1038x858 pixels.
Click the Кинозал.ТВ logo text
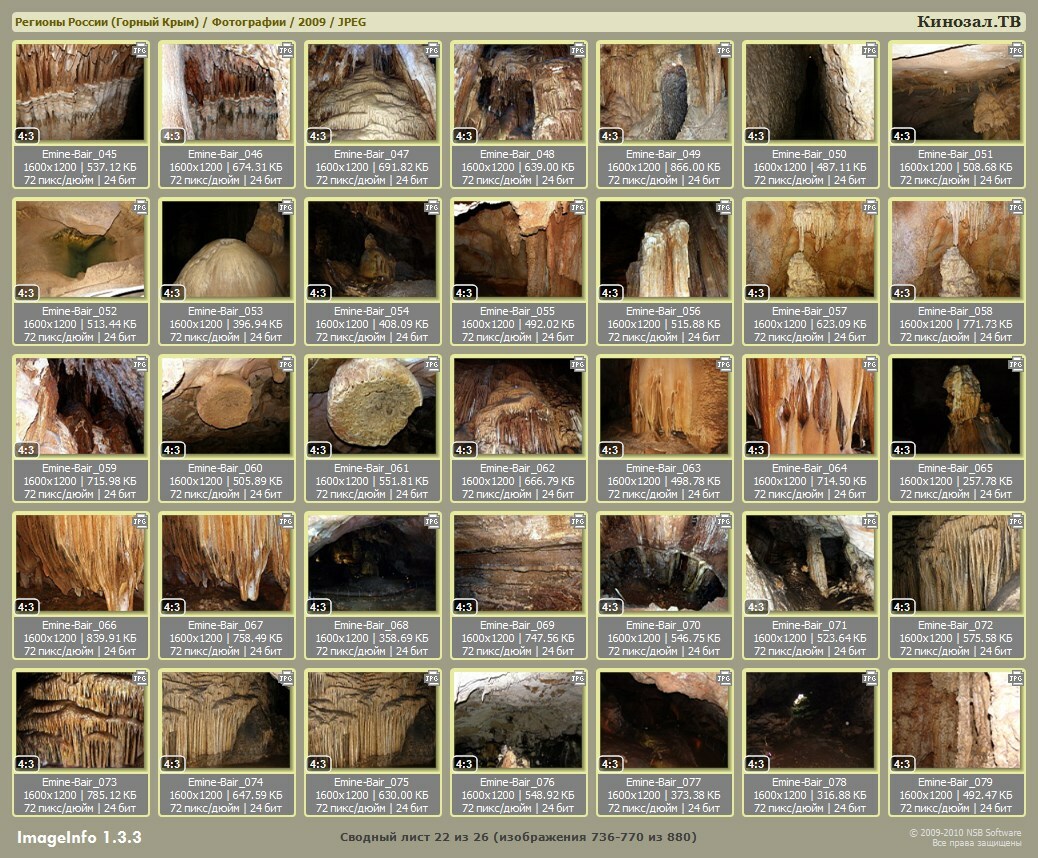(x=968, y=22)
